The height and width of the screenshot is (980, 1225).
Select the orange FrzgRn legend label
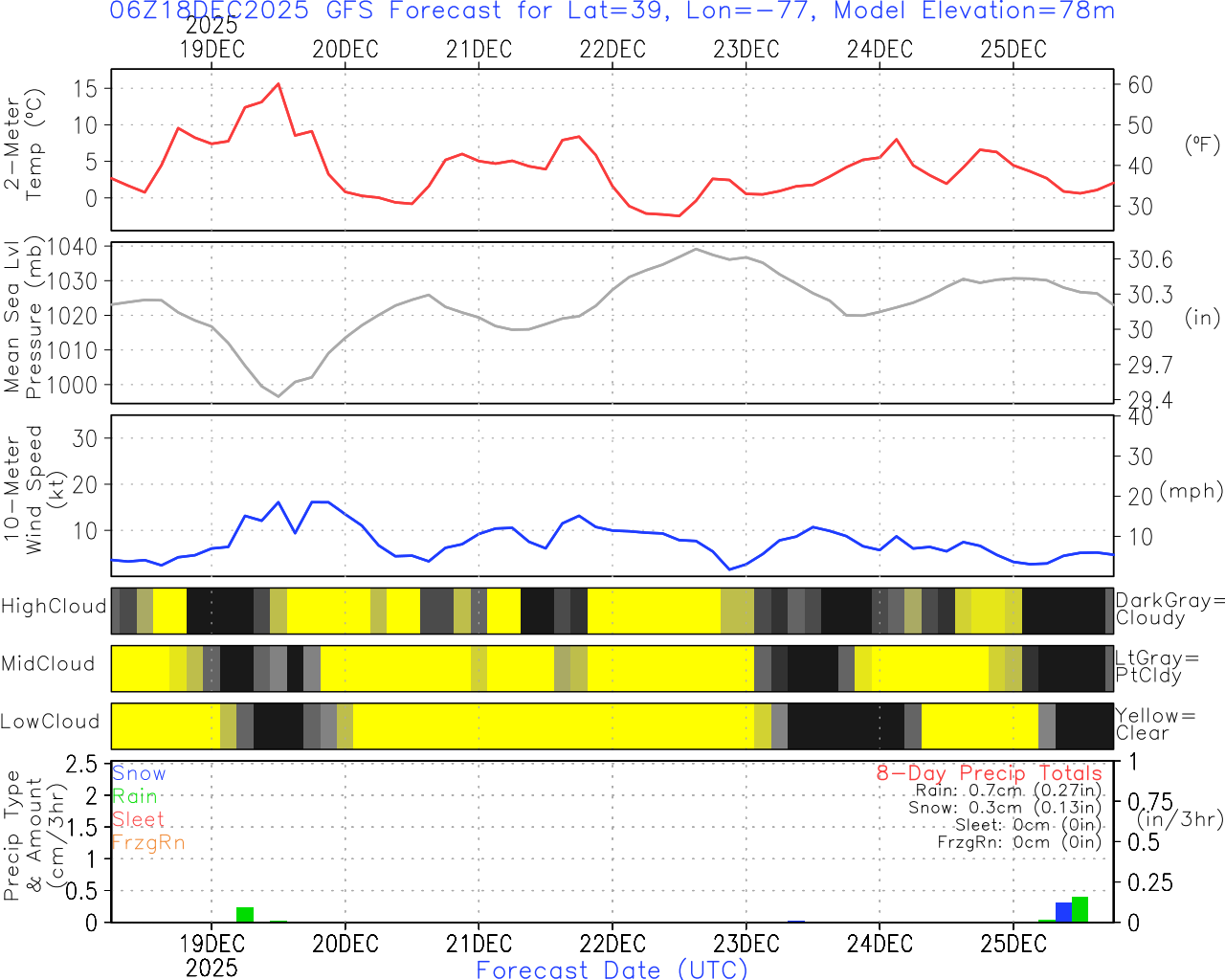pyautogui.click(x=148, y=842)
